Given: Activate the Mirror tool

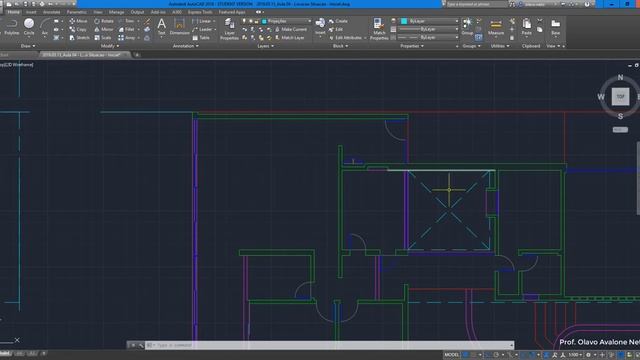Looking at the screenshot, I should coord(103,29).
